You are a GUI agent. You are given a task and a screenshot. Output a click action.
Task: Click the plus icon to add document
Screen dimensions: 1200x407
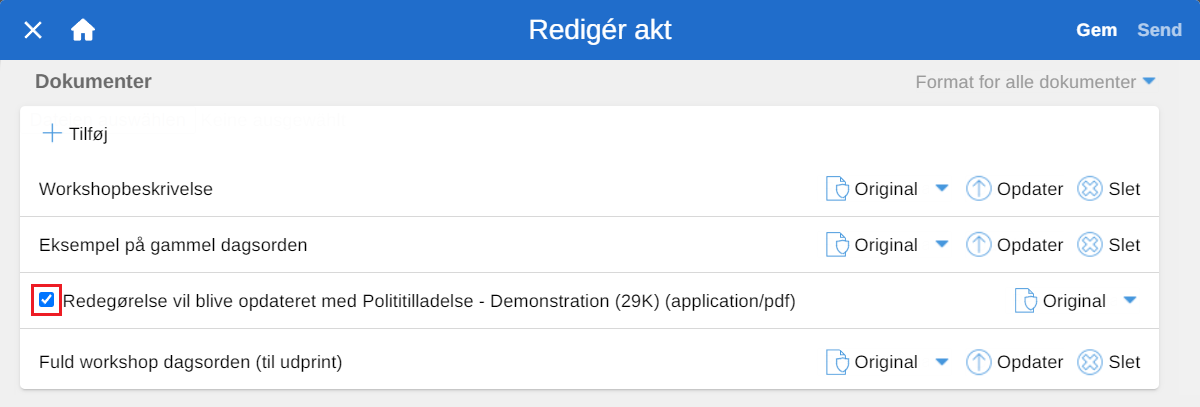[52, 133]
